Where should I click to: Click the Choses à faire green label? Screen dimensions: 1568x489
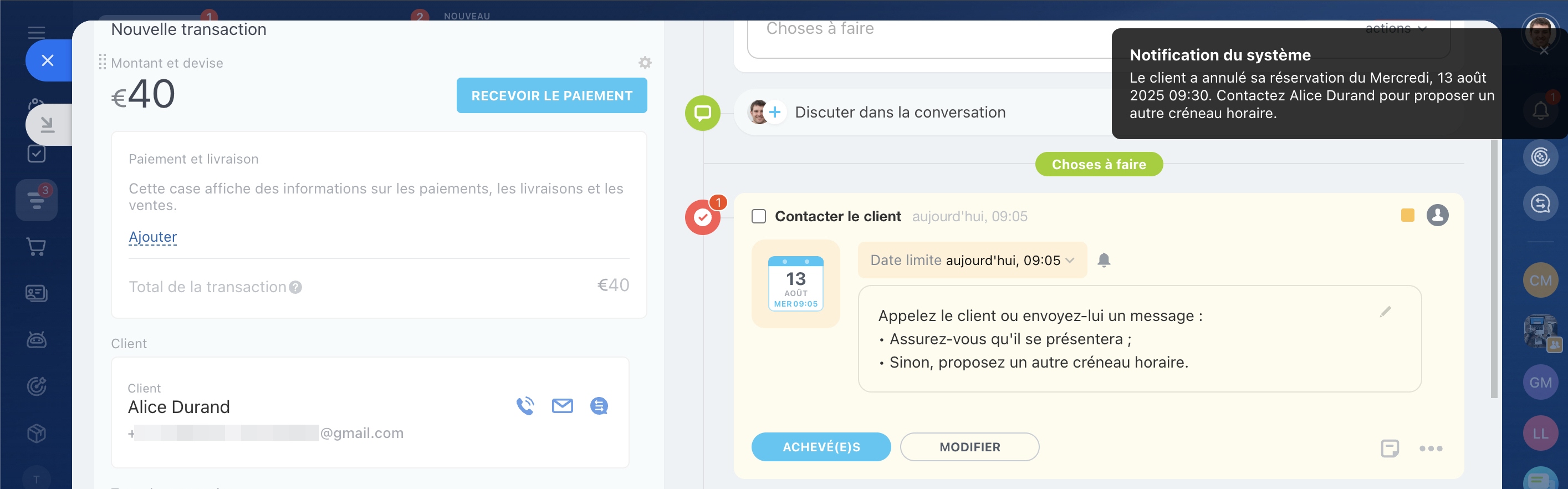pyautogui.click(x=1099, y=165)
